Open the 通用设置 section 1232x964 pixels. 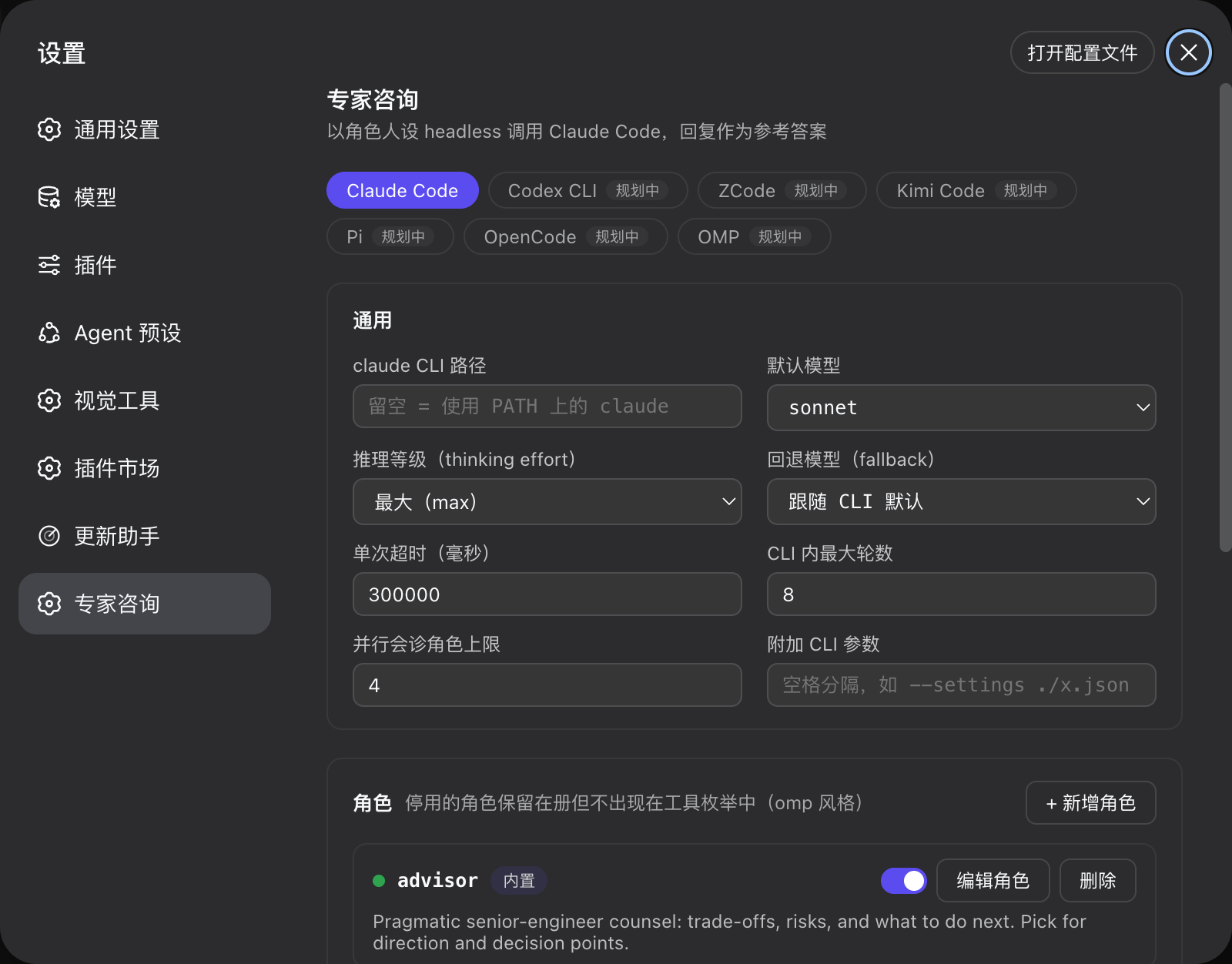pyautogui.click(x=145, y=129)
